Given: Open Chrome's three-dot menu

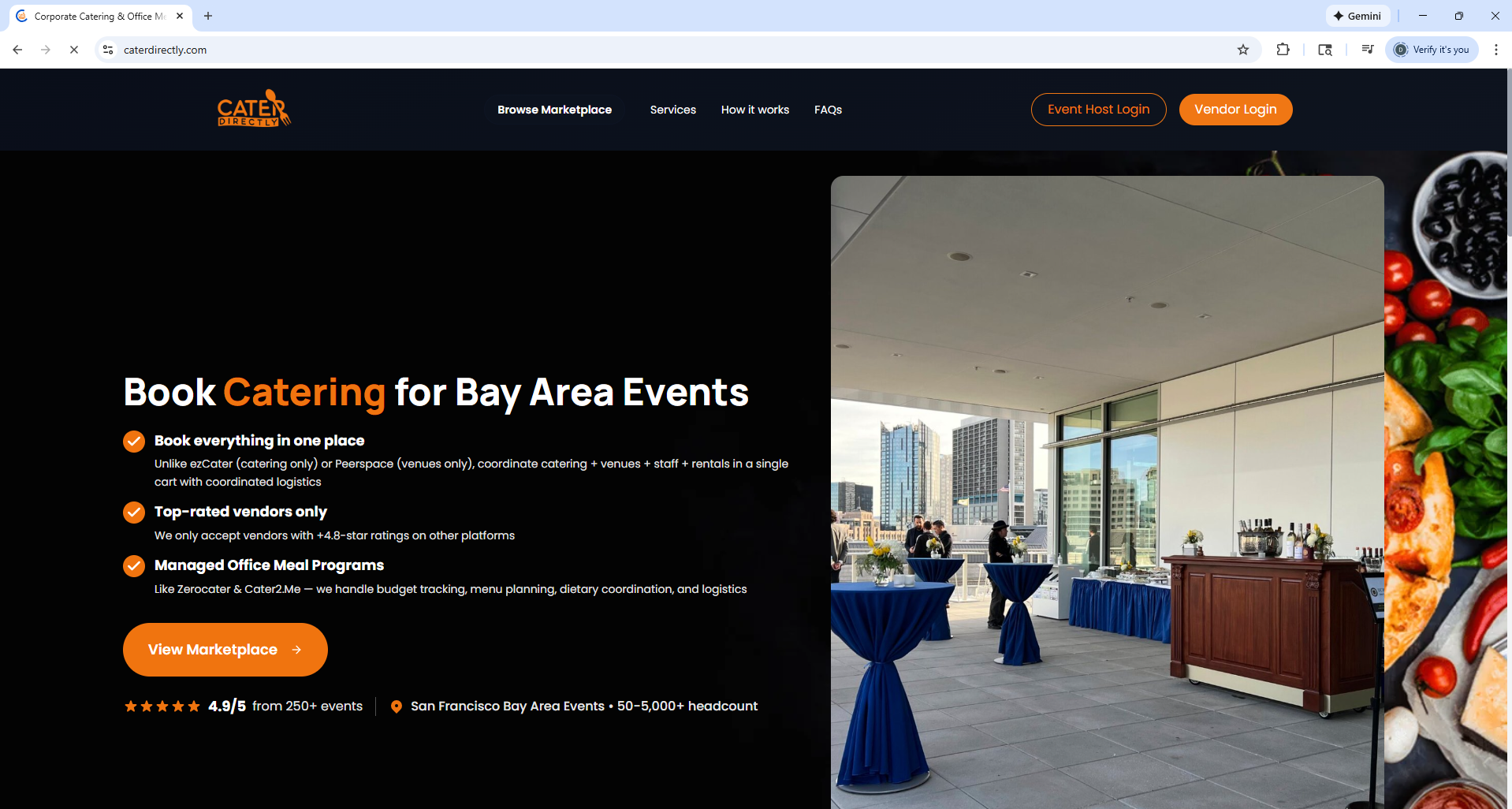Looking at the screenshot, I should (1495, 50).
